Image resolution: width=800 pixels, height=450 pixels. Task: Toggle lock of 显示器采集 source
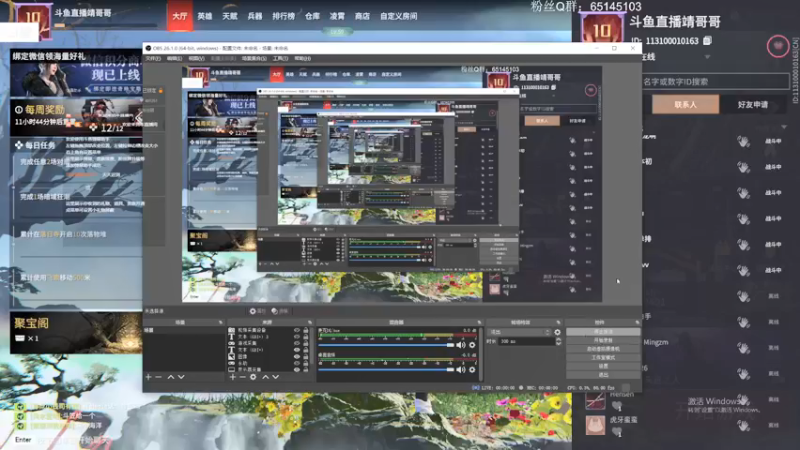click(306, 369)
